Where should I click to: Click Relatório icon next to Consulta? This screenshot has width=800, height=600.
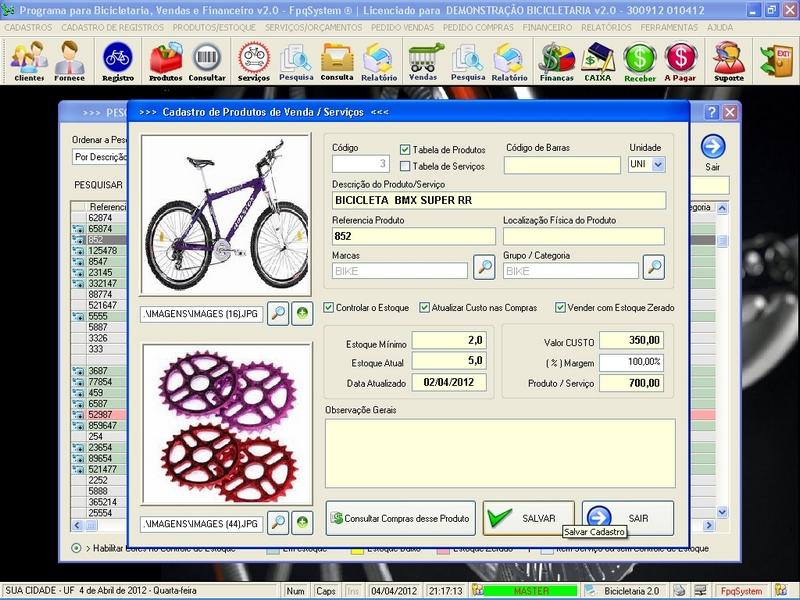pyautogui.click(x=379, y=61)
